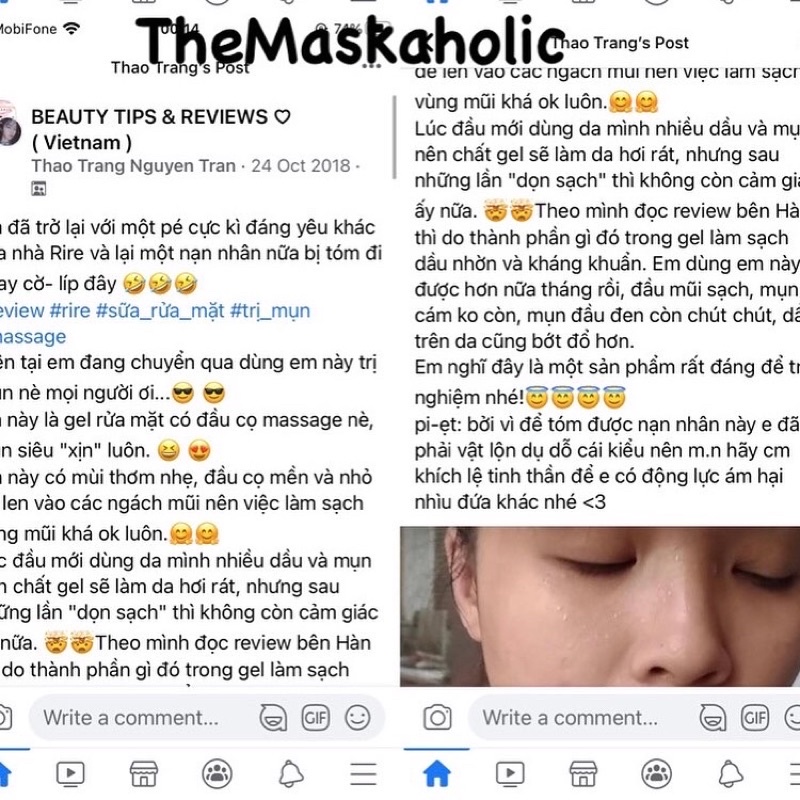Open the hamburger menu on left screen

363,774
